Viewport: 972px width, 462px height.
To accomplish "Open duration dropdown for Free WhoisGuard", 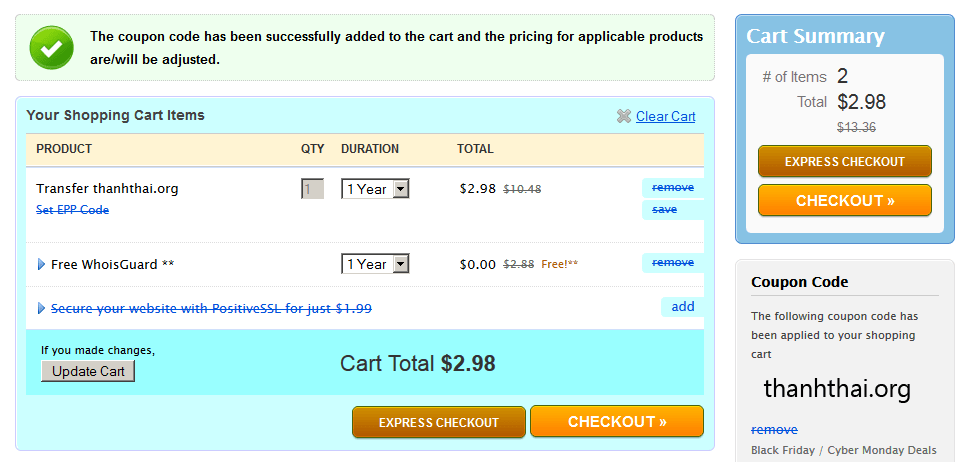I will [x=375, y=264].
